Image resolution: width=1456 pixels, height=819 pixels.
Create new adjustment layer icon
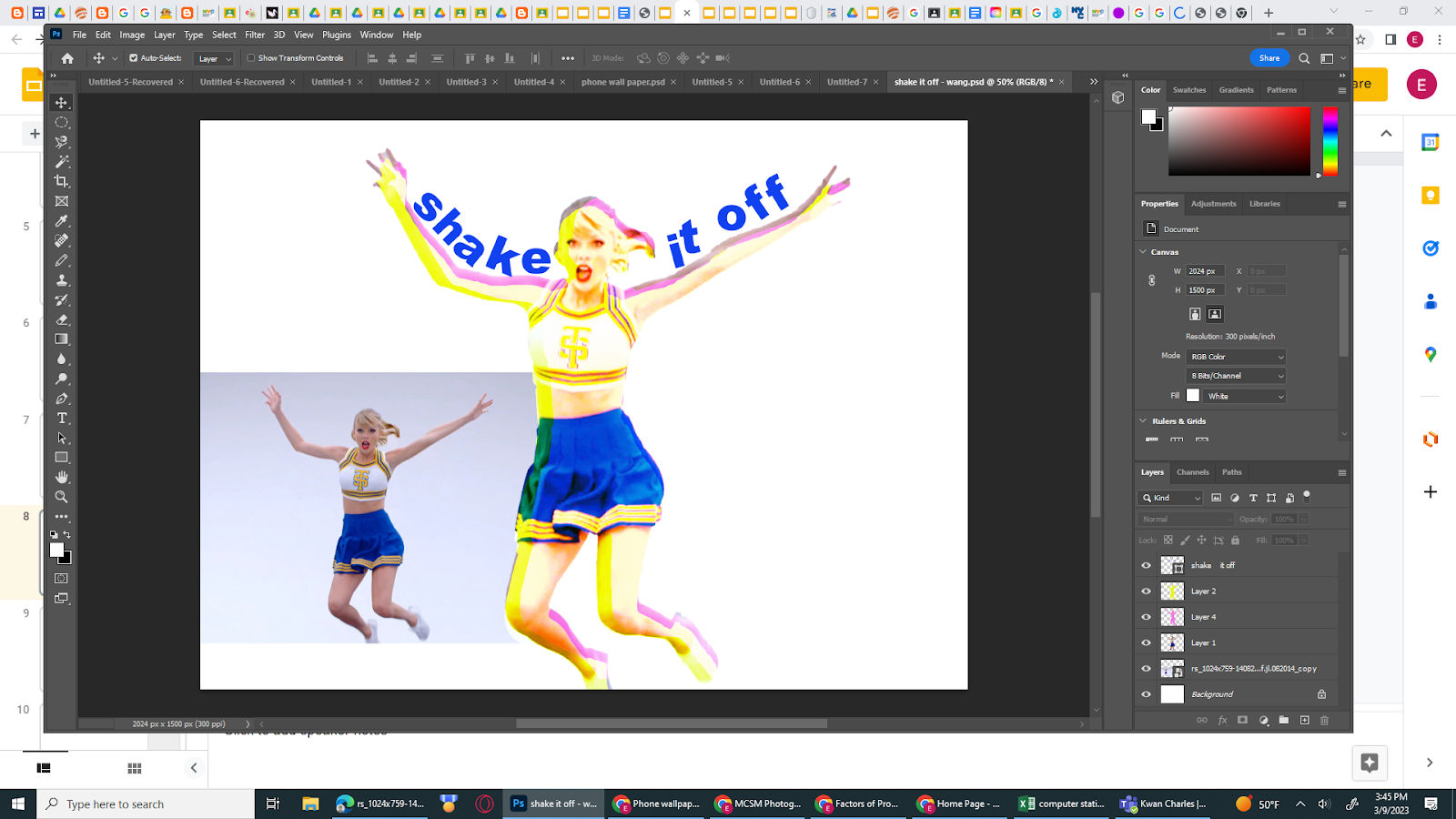click(x=1263, y=720)
